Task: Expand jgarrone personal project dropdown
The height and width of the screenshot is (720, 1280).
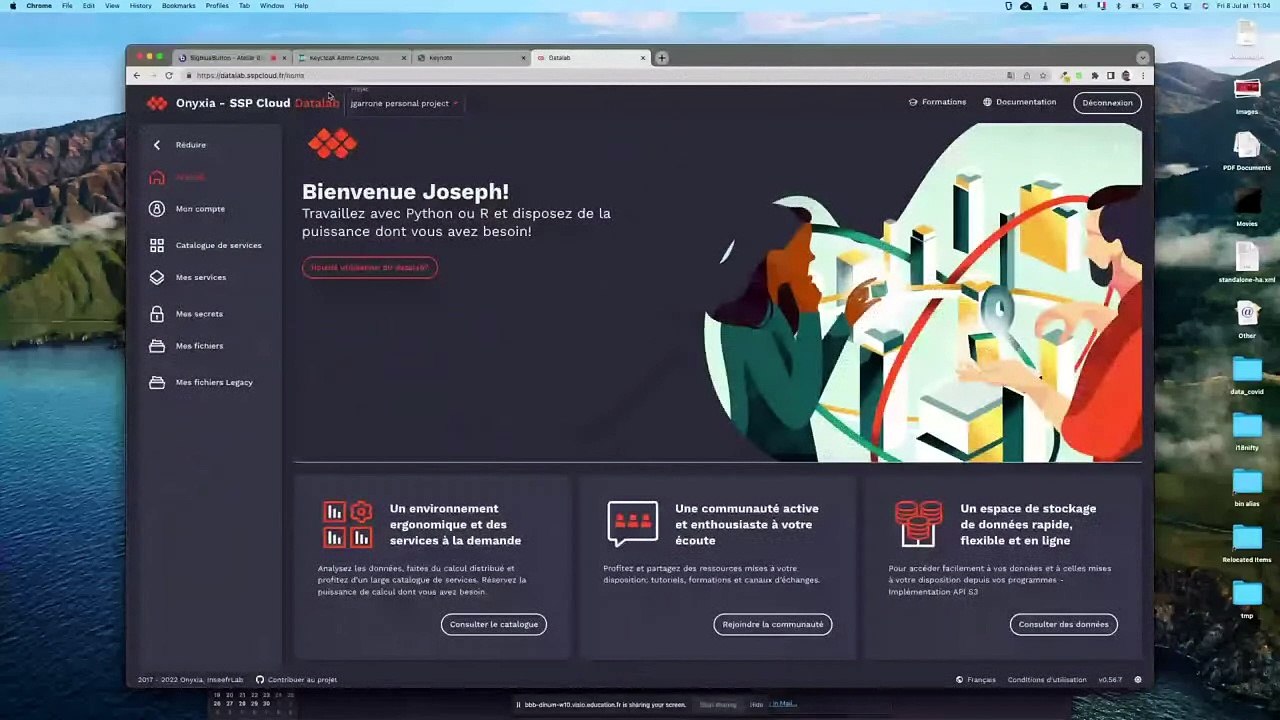Action: [x=404, y=103]
